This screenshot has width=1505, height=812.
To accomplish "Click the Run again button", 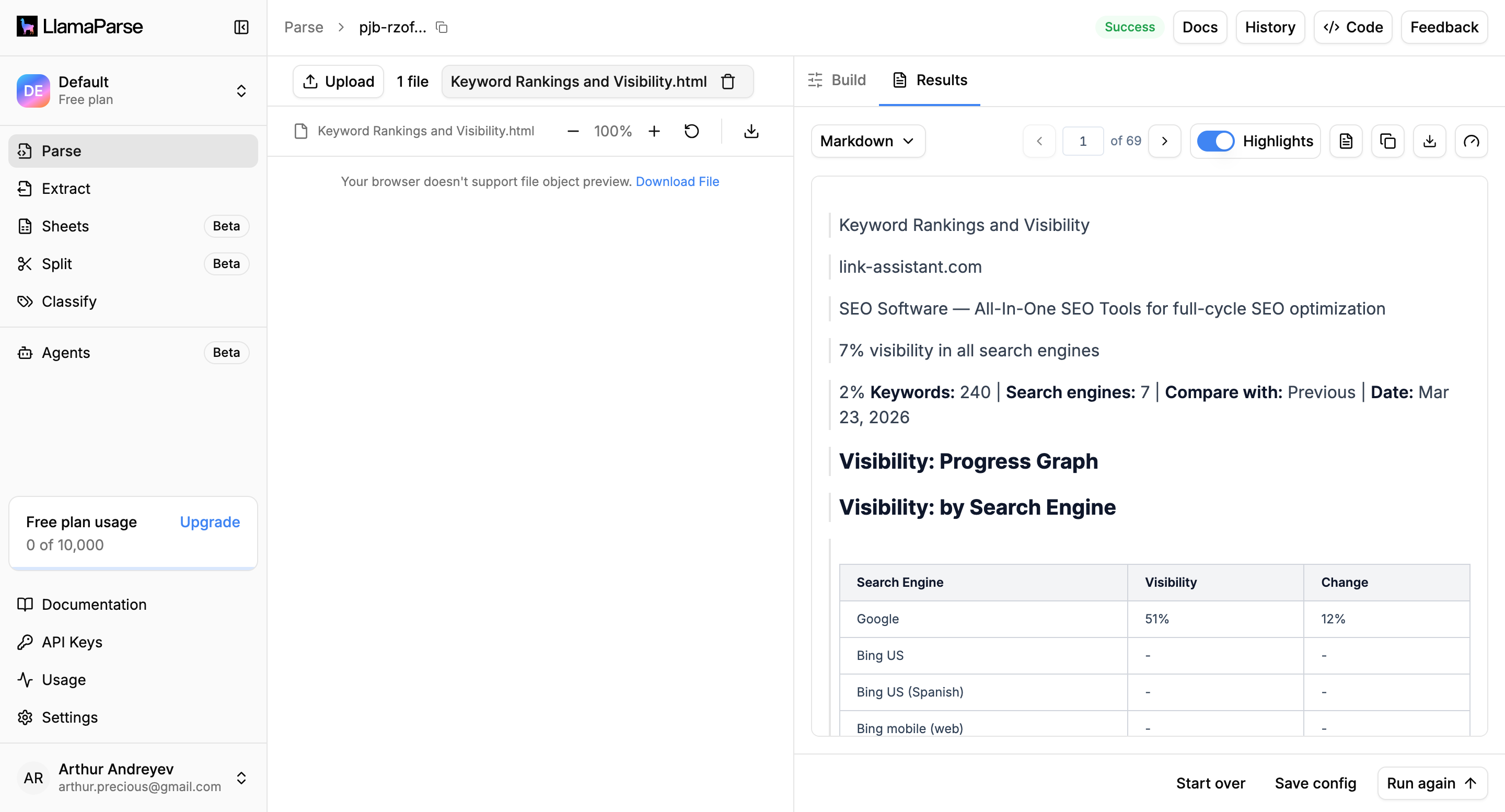I will (x=1431, y=783).
